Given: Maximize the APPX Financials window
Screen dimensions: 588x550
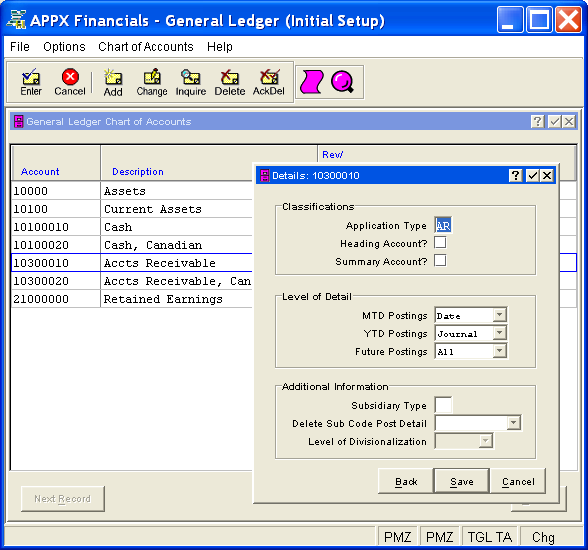Looking at the screenshot, I should tap(539, 19).
